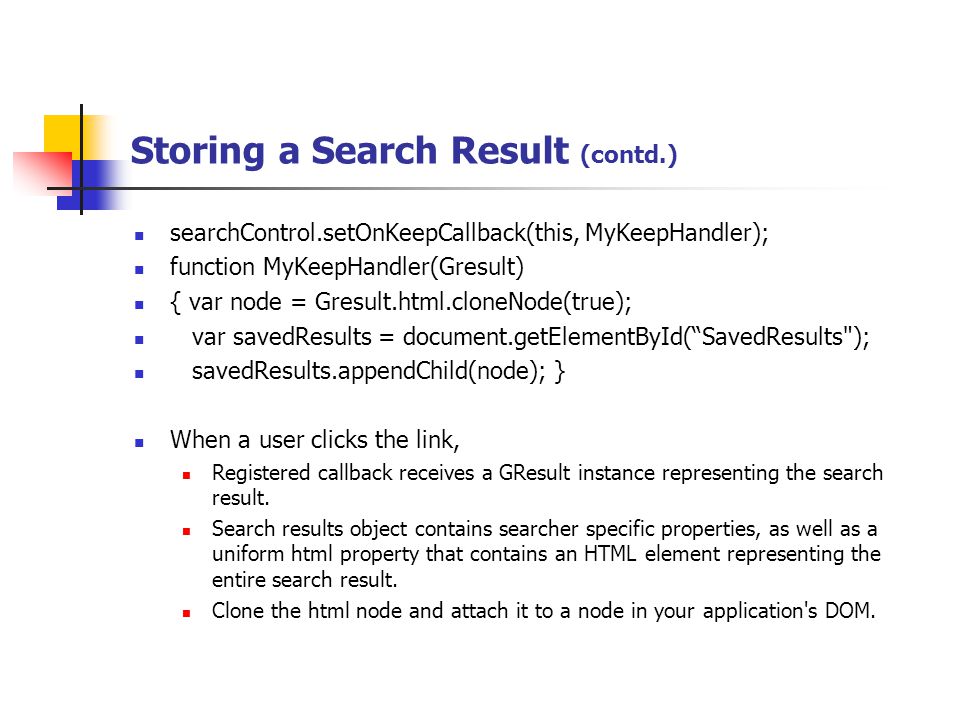Click the 'savedResults.appendChild(node); }' line
The width and height of the screenshot is (960, 720).
pos(378,371)
